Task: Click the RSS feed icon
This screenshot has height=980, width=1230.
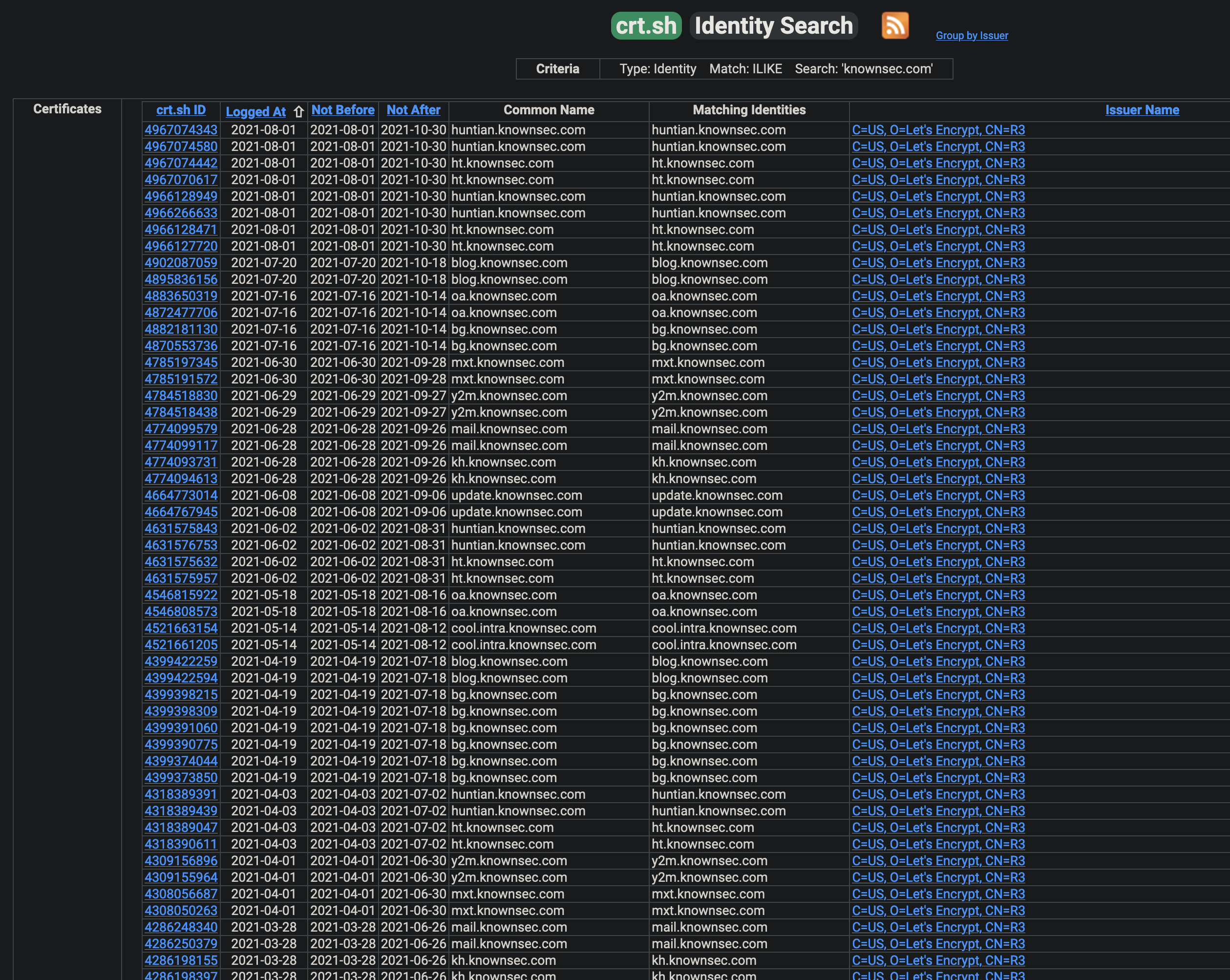Action: (x=894, y=26)
